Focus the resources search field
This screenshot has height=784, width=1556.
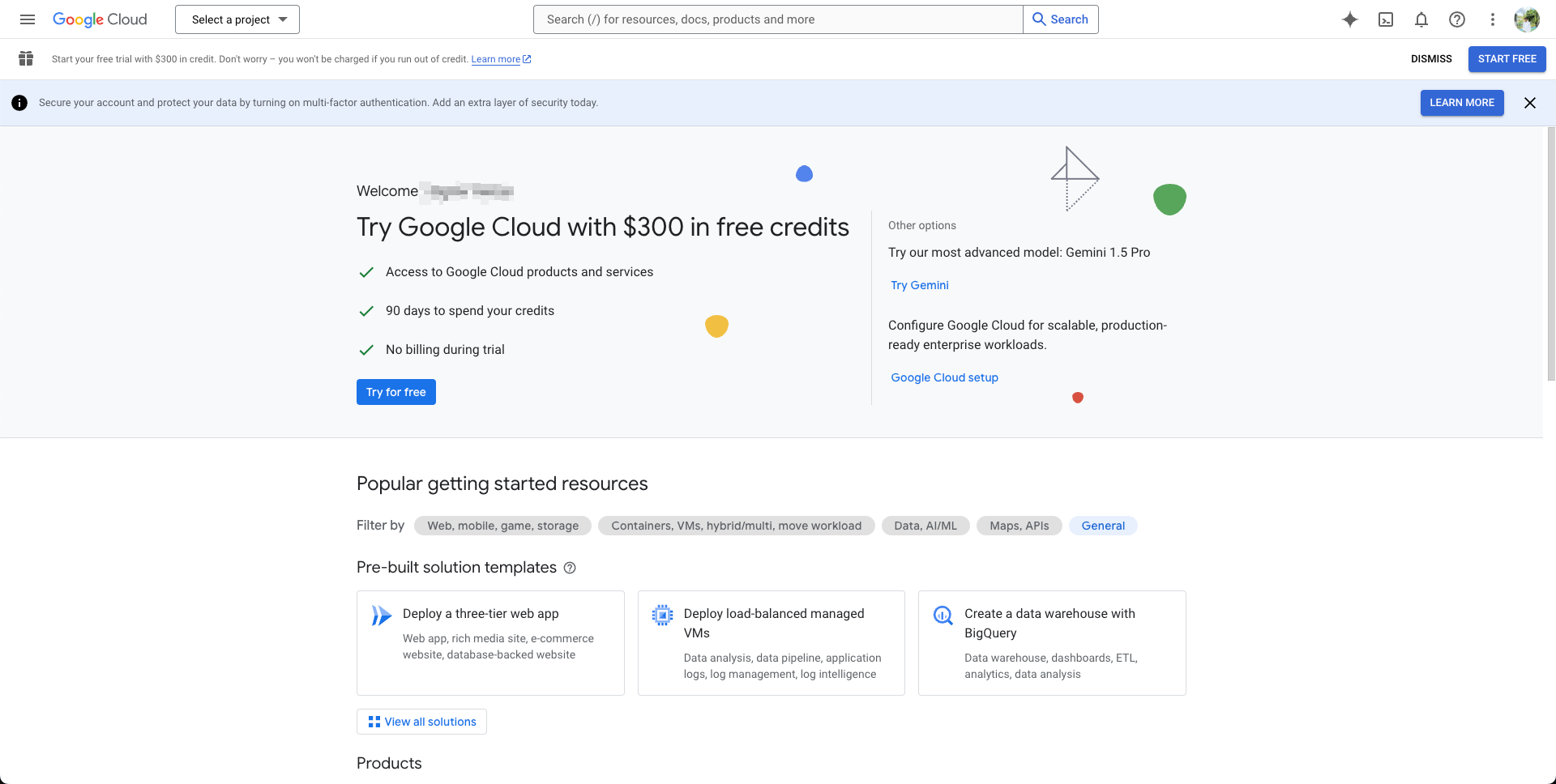coord(778,19)
